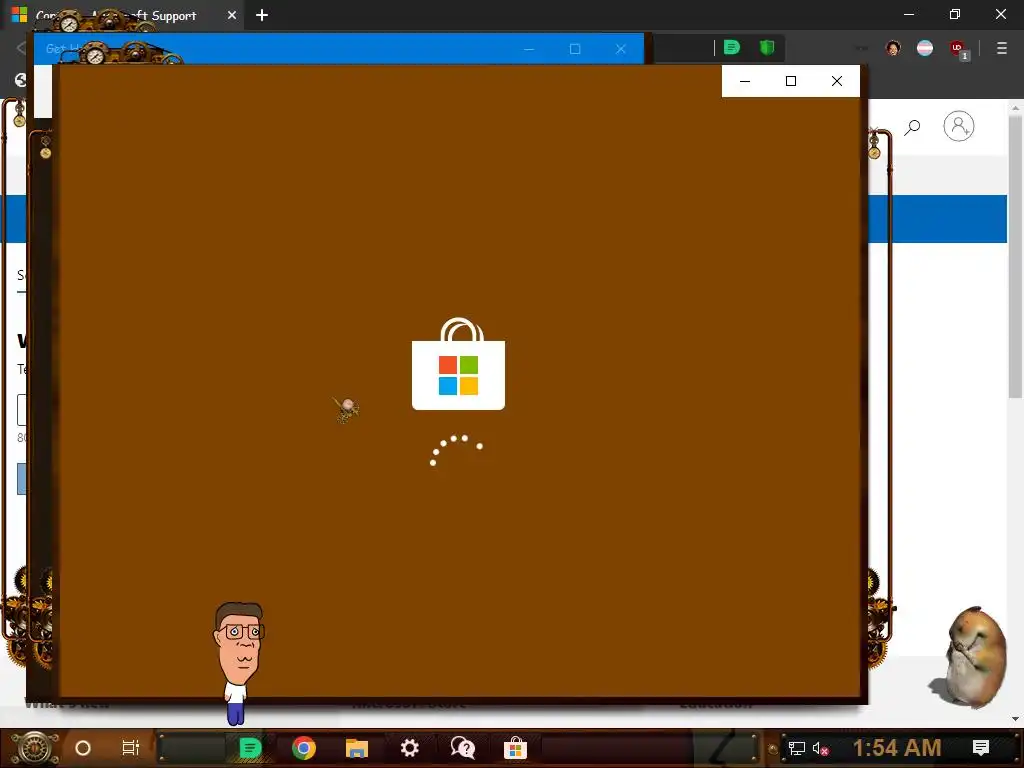Close the Get Help window behind the Store
Viewport: 1024px width, 768px height.
[620, 49]
